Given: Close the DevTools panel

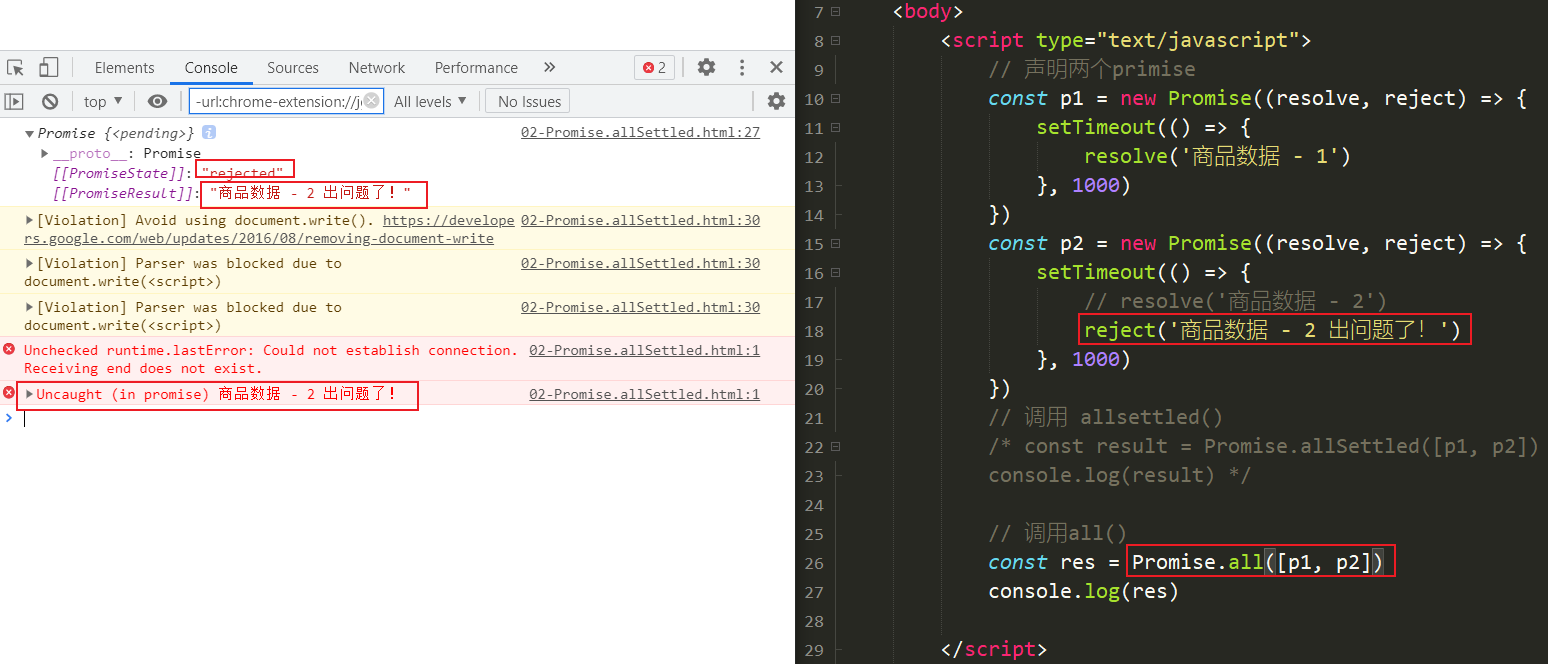Looking at the screenshot, I should click(776, 68).
